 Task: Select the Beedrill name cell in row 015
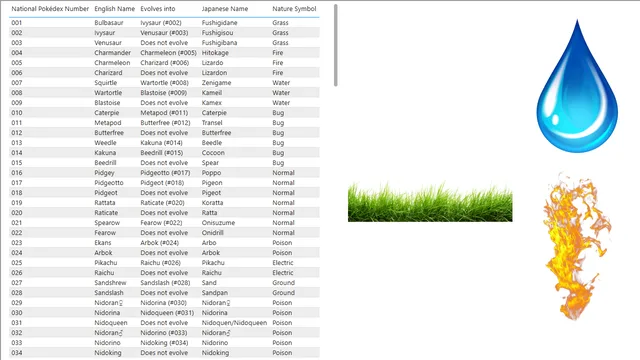(105, 163)
